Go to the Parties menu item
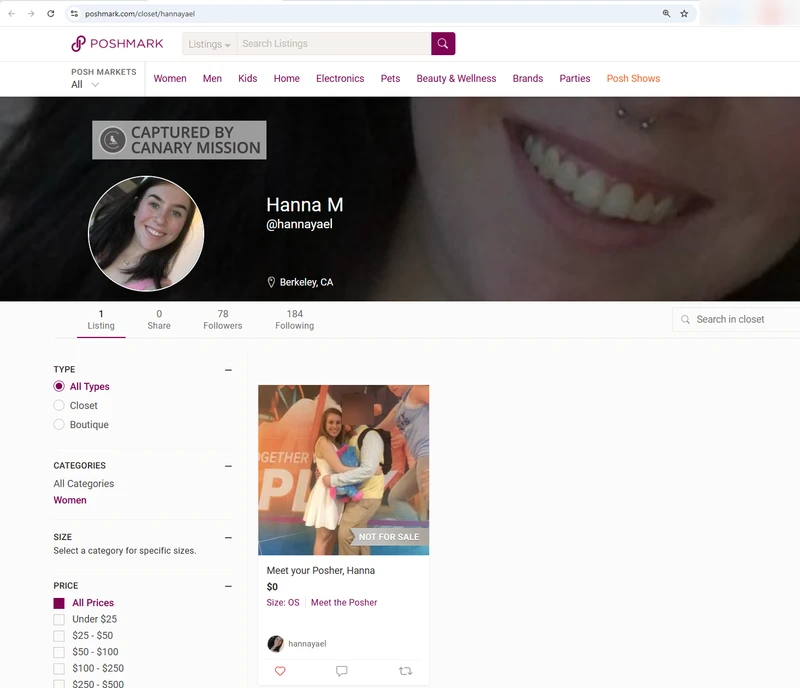Image resolution: width=800 pixels, height=688 pixels. [x=574, y=79]
